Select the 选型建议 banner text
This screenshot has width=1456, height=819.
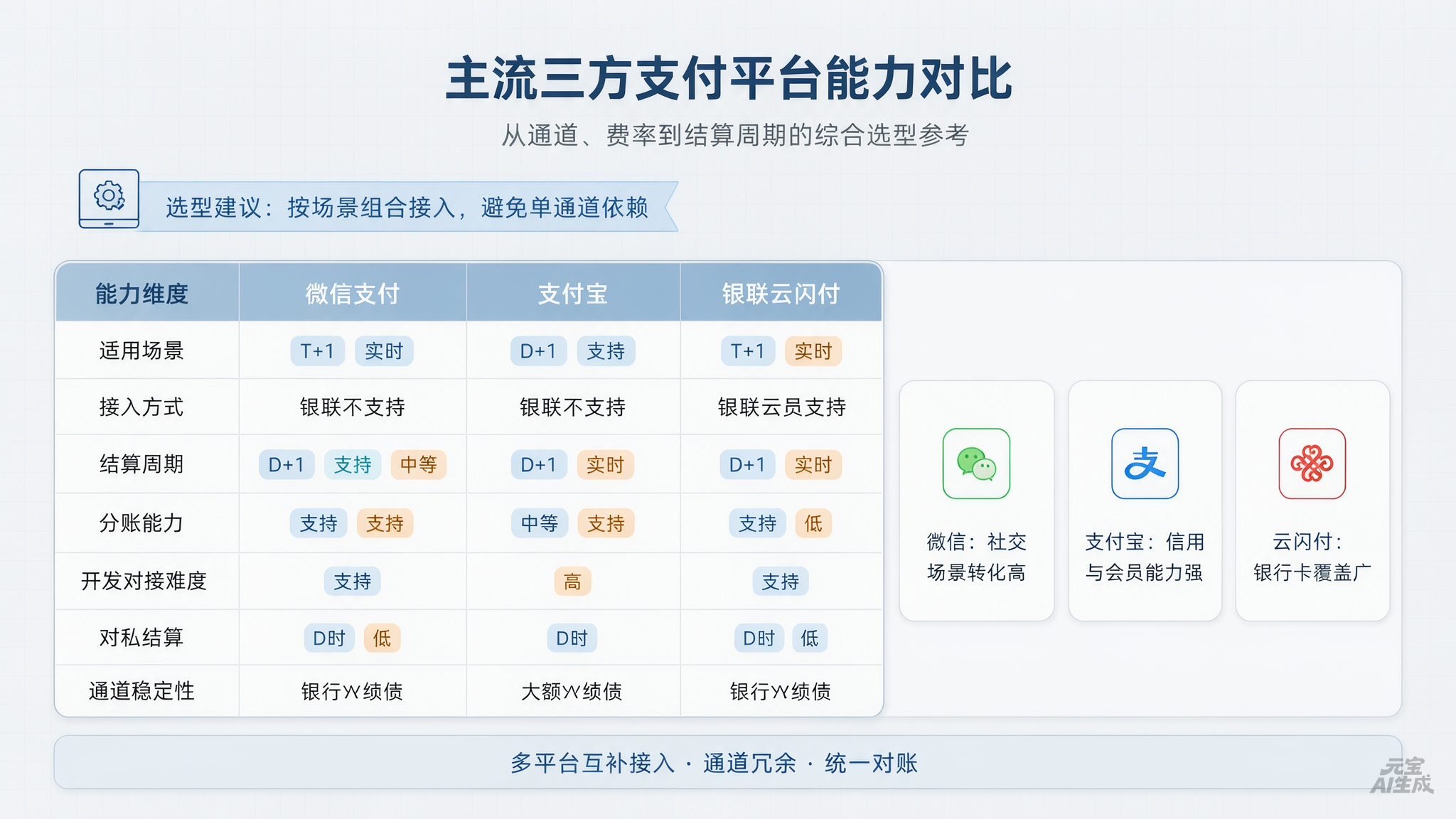coord(407,208)
